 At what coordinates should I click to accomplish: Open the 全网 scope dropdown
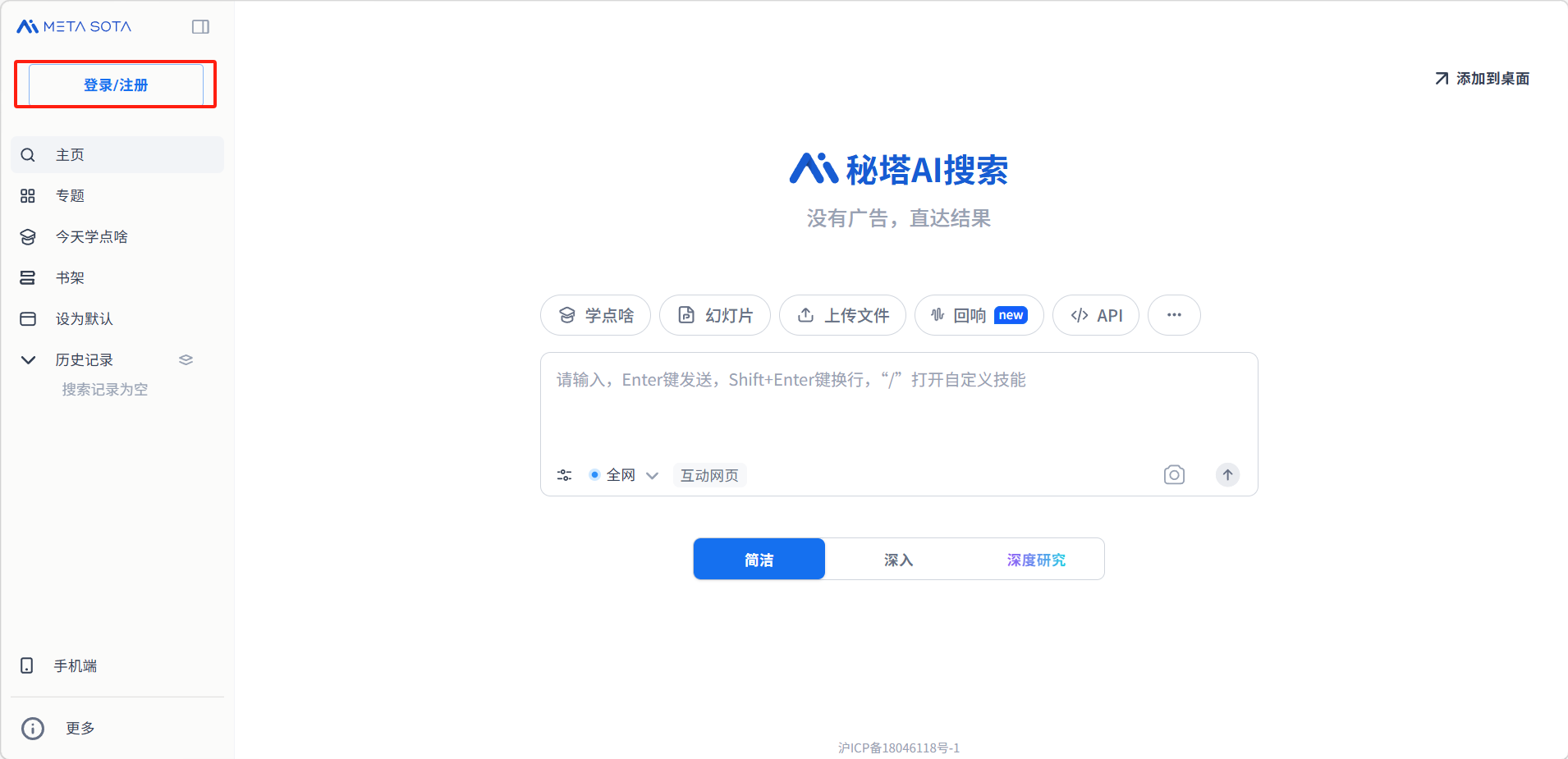coord(624,475)
